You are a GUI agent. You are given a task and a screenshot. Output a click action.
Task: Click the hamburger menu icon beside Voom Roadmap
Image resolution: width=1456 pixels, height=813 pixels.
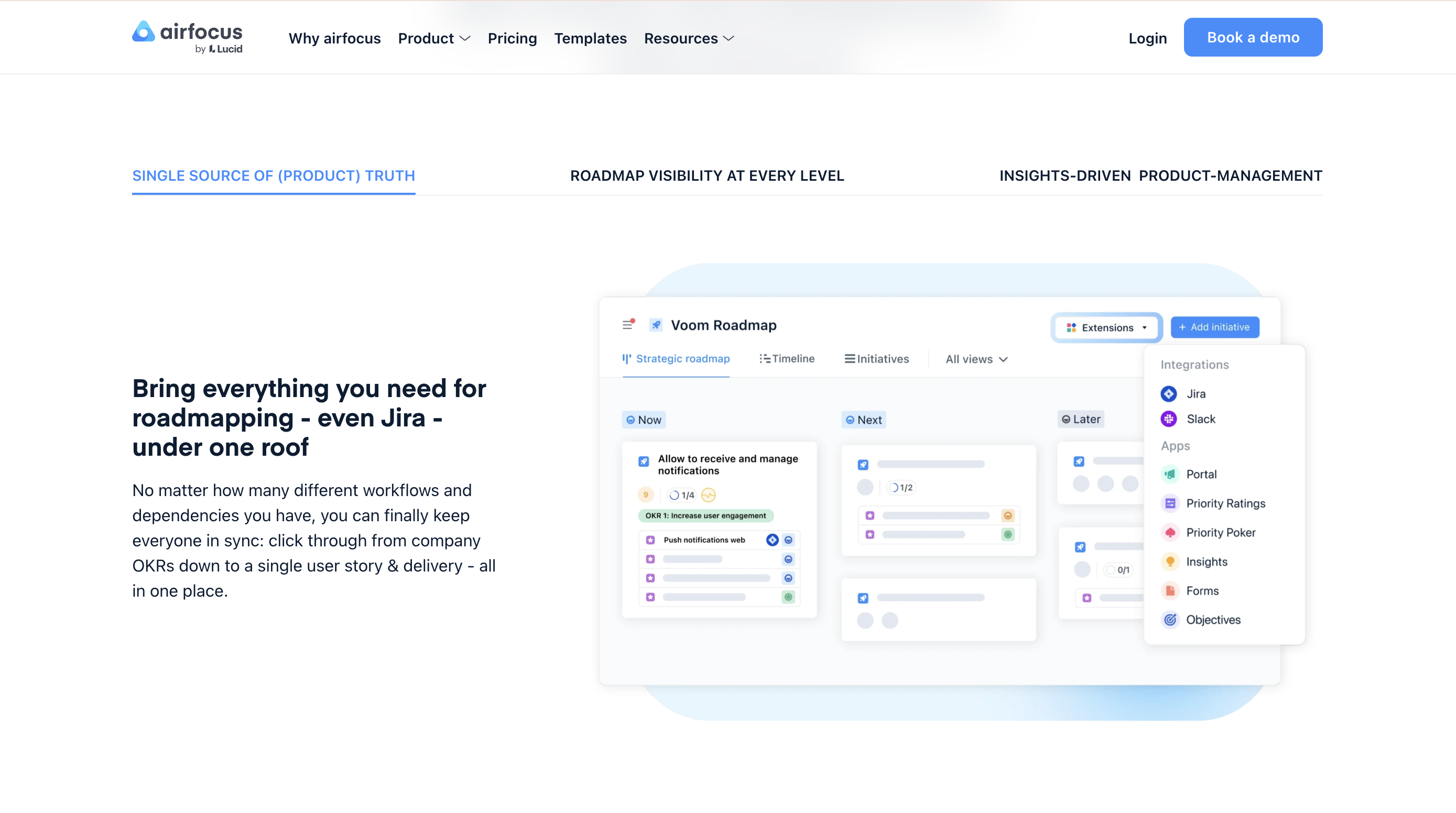click(x=628, y=324)
